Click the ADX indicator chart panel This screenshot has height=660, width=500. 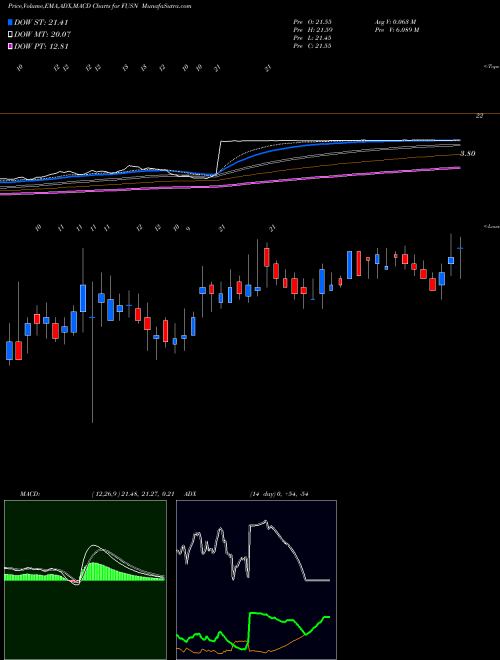tap(256, 580)
